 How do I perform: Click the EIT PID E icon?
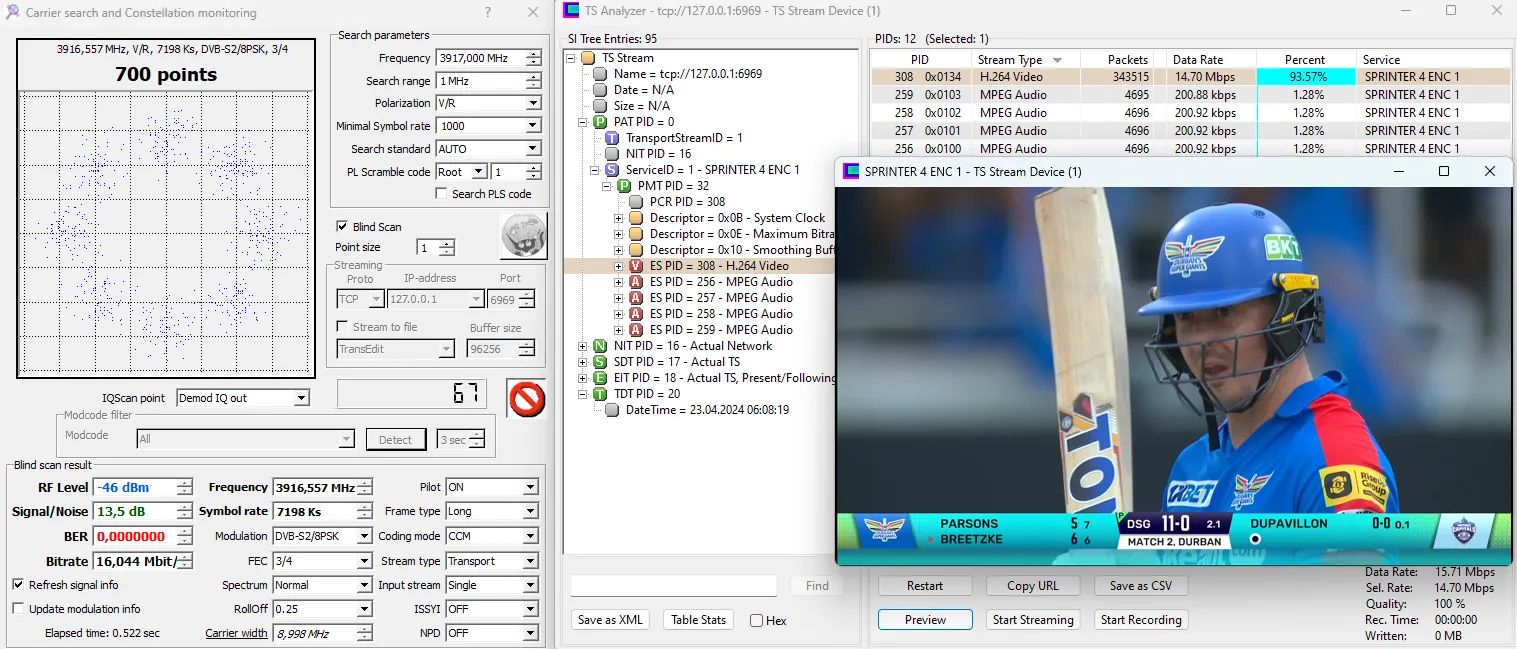click(600, 378)
